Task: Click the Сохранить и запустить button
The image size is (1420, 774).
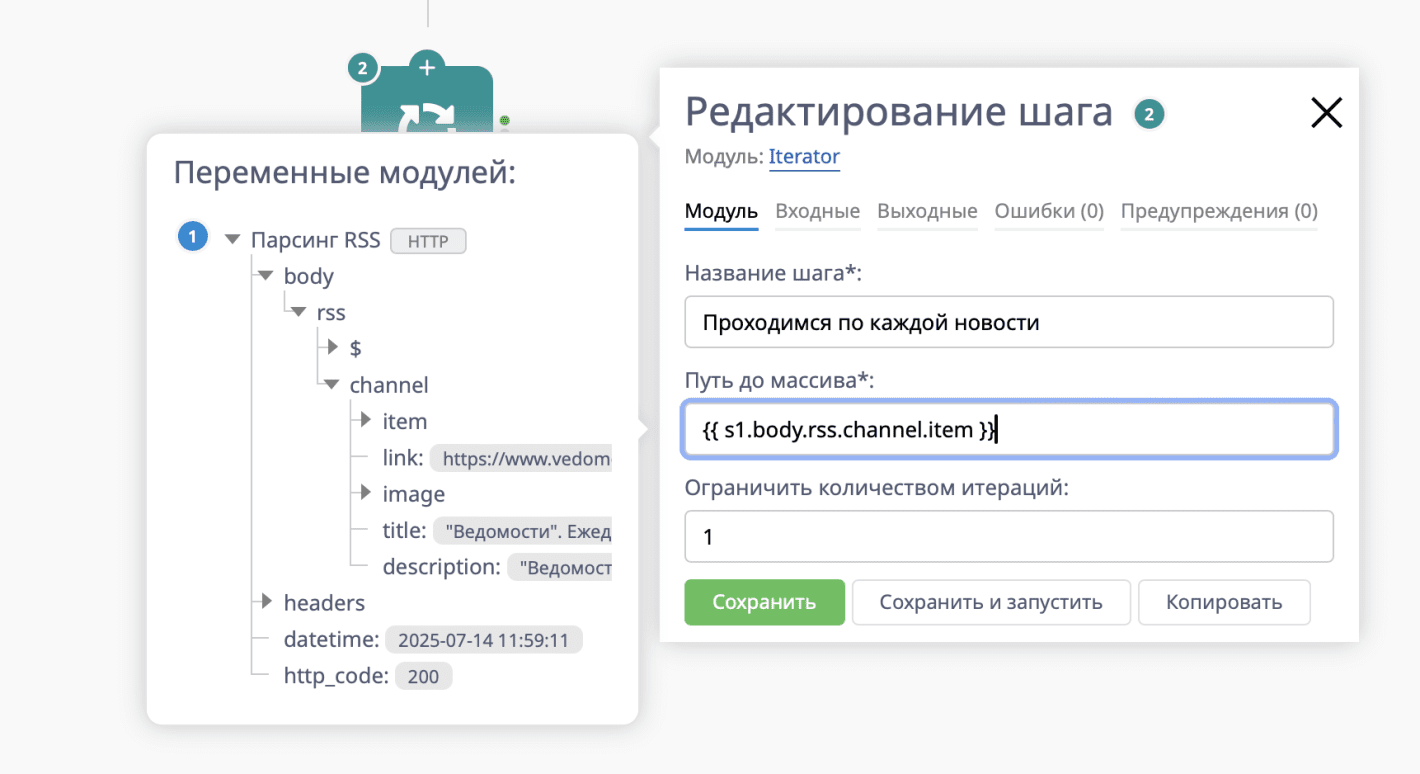Action: point(991,602)
